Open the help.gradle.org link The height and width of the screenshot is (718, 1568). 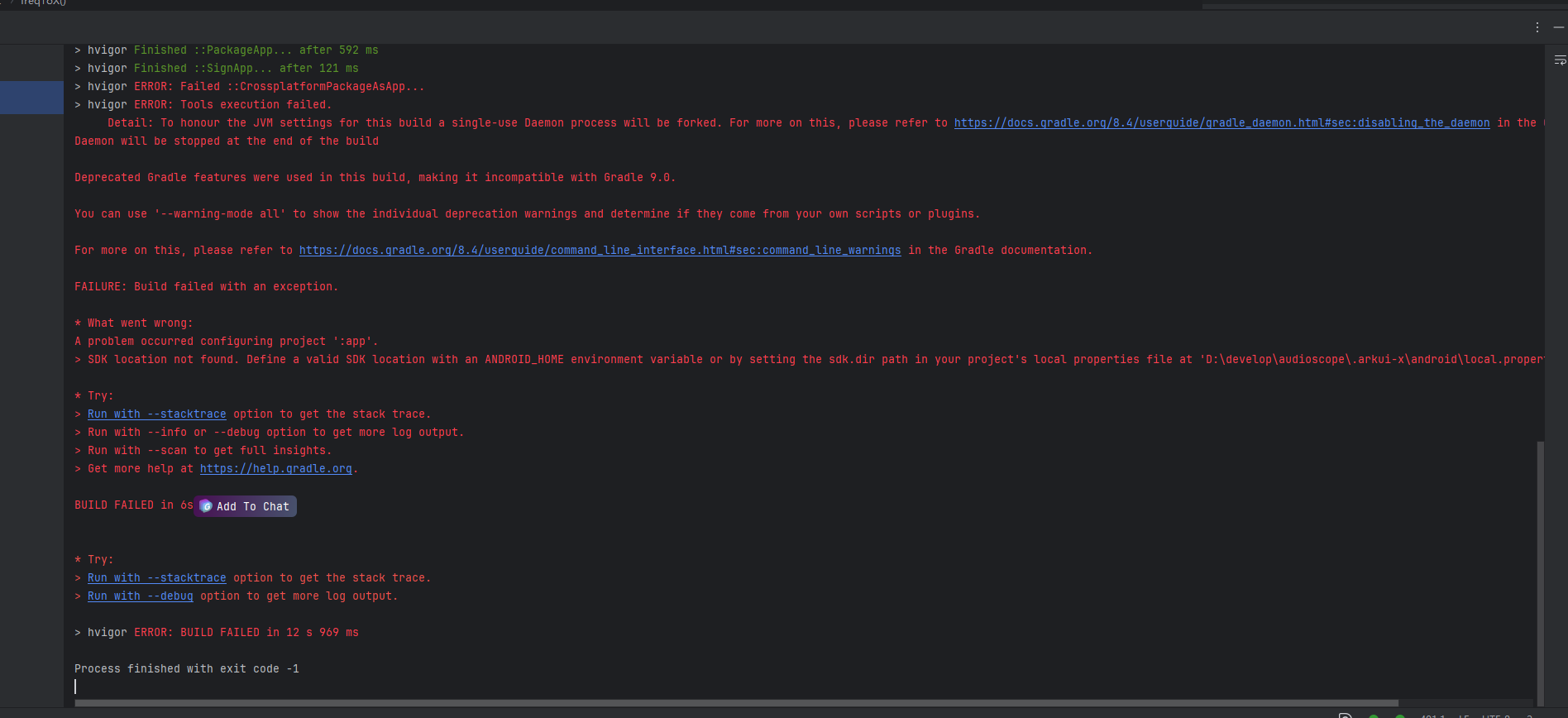click(275, 469)
